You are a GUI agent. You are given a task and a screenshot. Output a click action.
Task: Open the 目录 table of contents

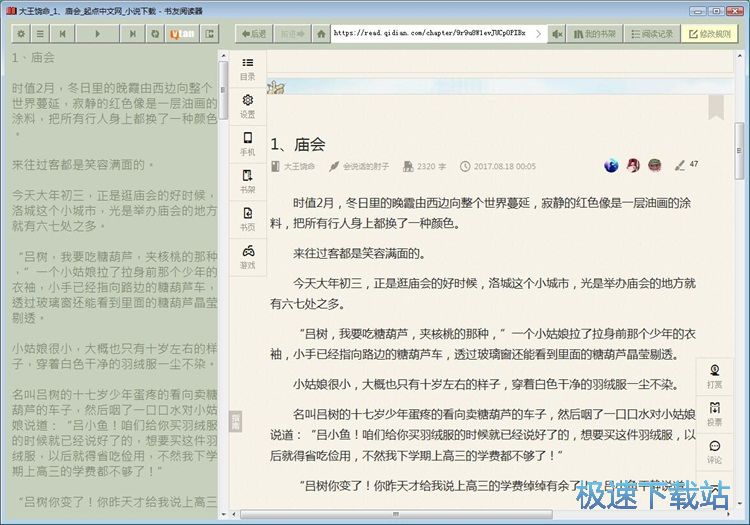[x=247, y=68]
